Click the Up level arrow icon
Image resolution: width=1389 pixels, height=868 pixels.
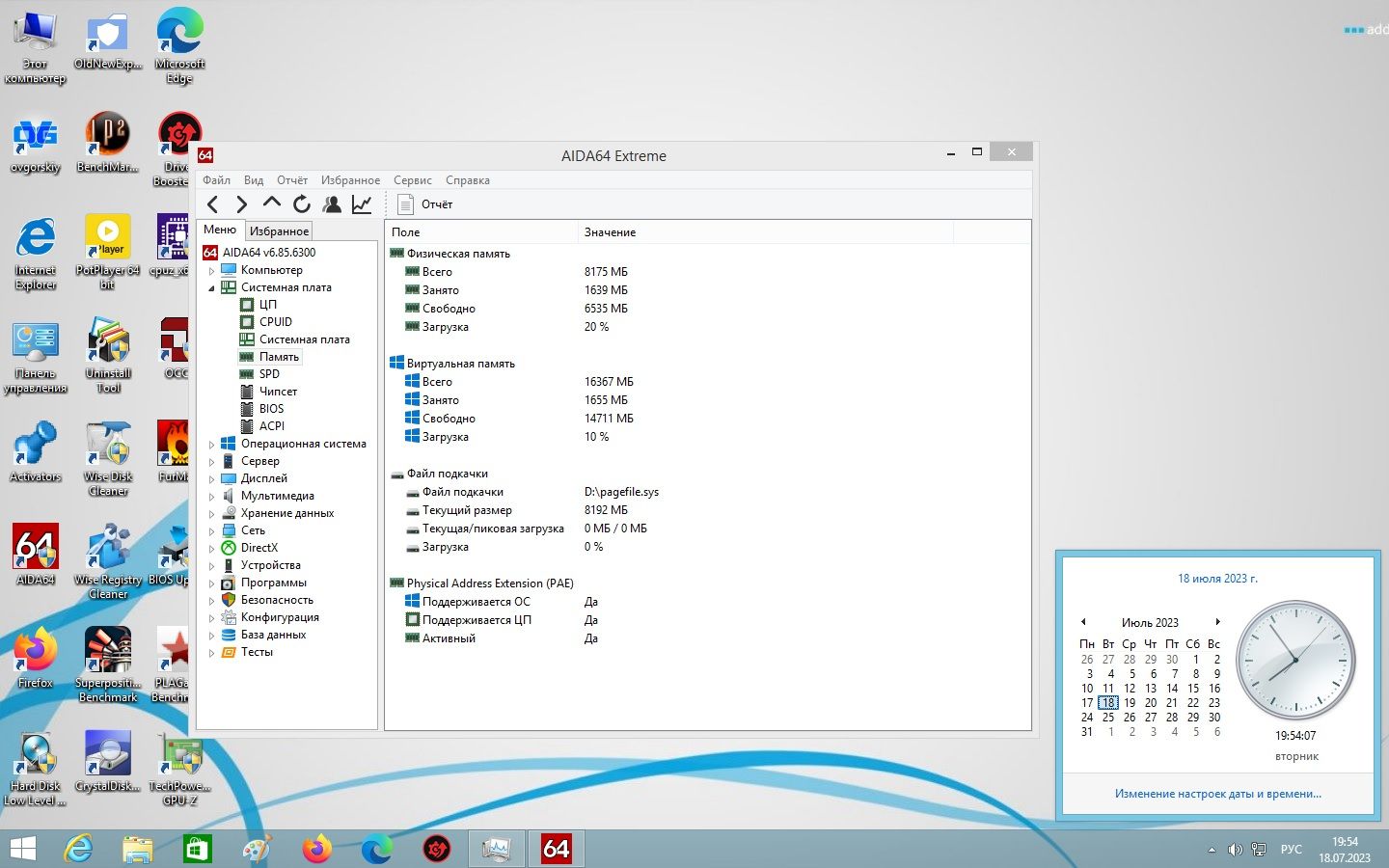(272, 204)
